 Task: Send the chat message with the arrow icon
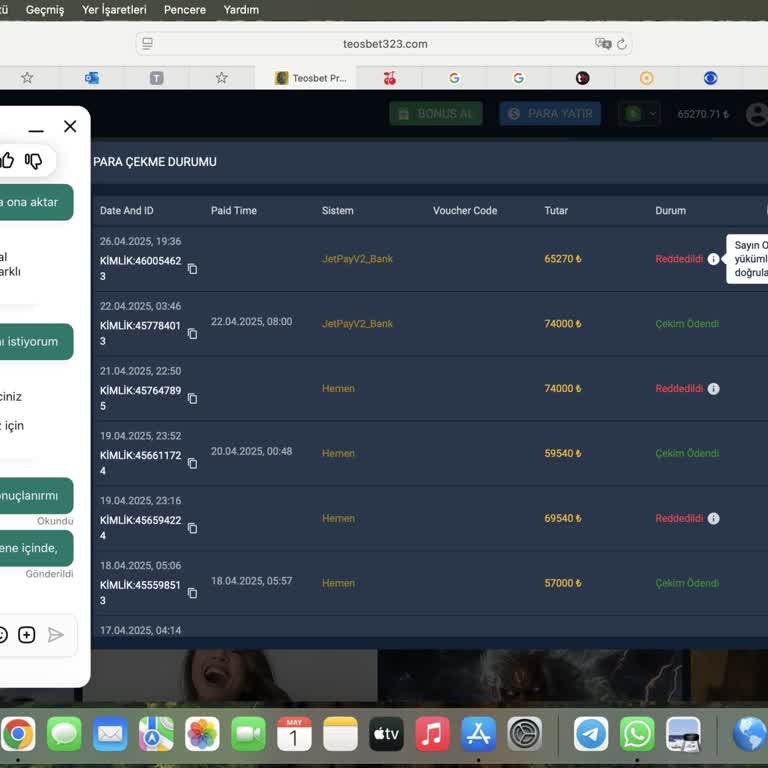56,635
